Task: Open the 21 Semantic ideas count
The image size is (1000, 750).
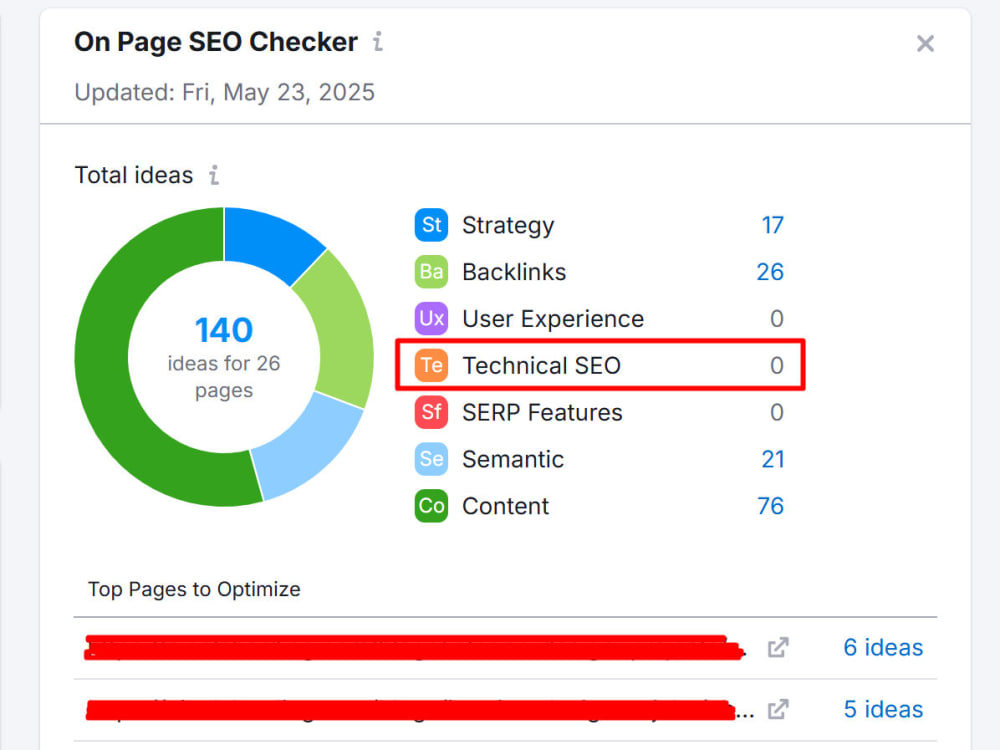Action: click(772, 459)
